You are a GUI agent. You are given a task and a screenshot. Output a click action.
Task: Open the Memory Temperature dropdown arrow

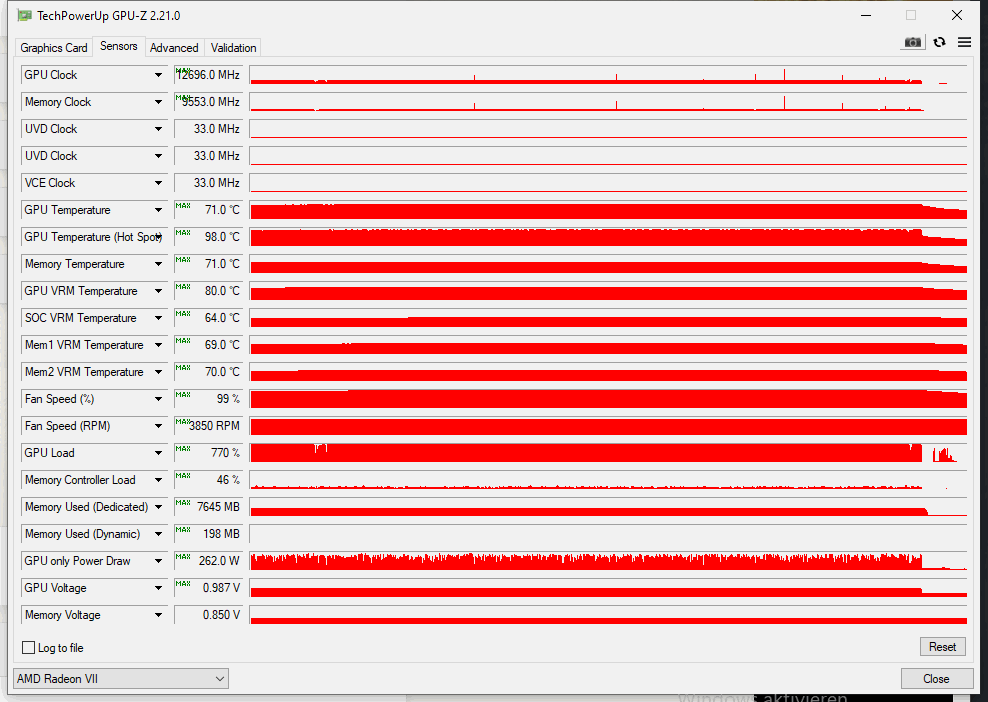(158, 264)
